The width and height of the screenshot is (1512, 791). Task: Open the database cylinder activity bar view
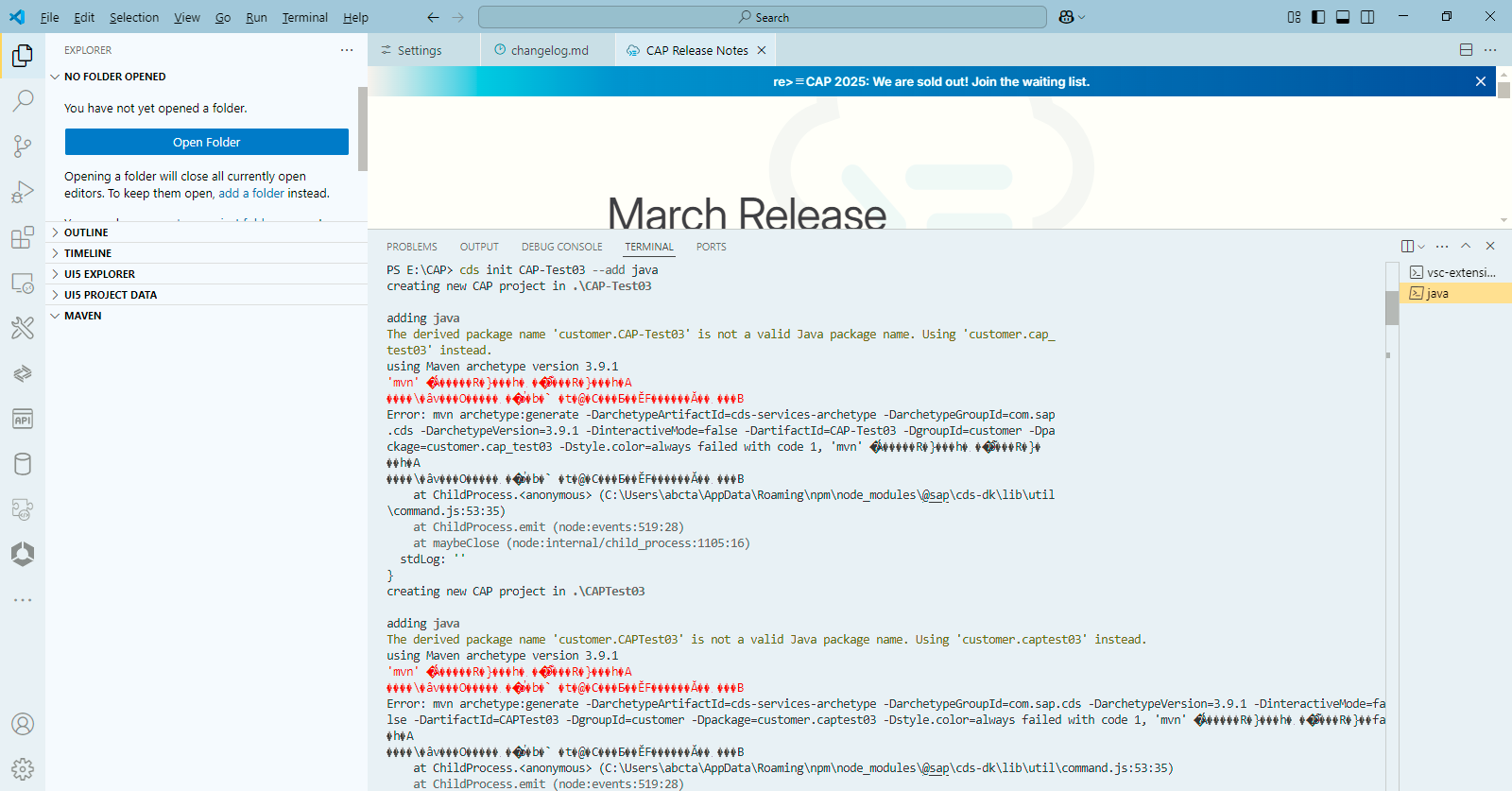[x=23, y=464]
